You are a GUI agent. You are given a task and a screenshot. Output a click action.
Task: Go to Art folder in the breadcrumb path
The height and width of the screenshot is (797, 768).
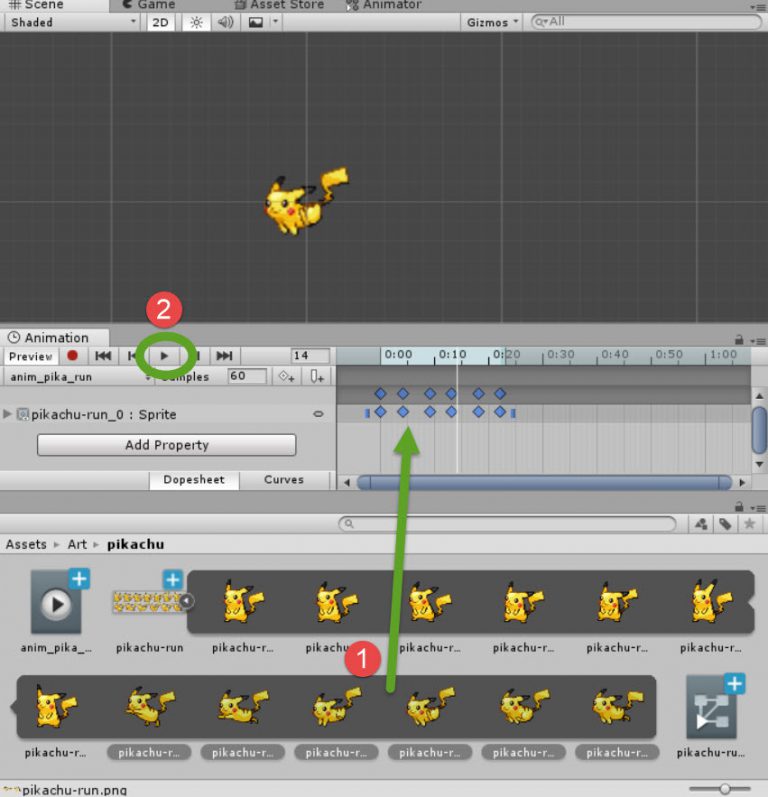coord(77,544)
